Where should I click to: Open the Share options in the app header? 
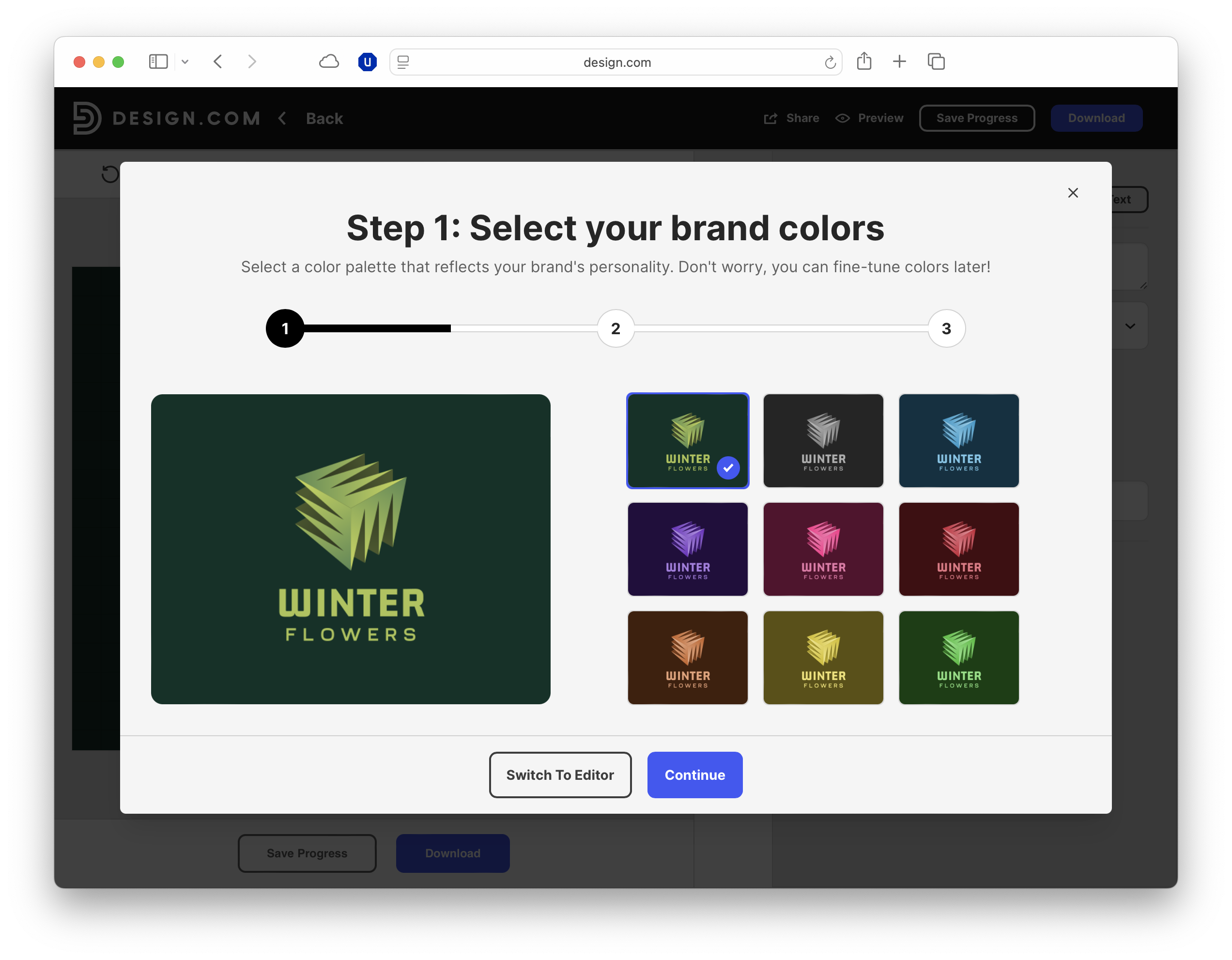click(791, 118)
